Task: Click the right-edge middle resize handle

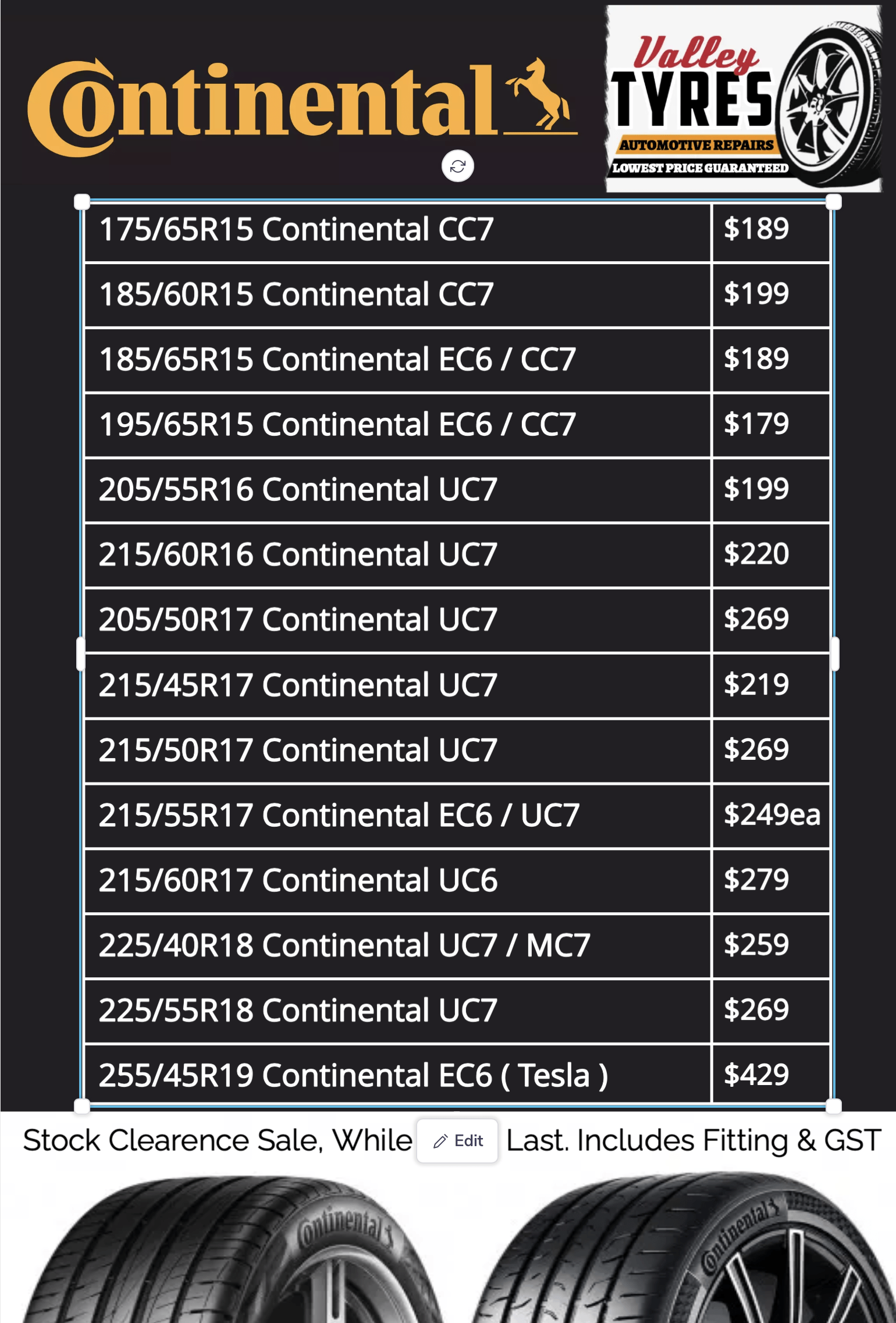Action: [x=835, y=654]
